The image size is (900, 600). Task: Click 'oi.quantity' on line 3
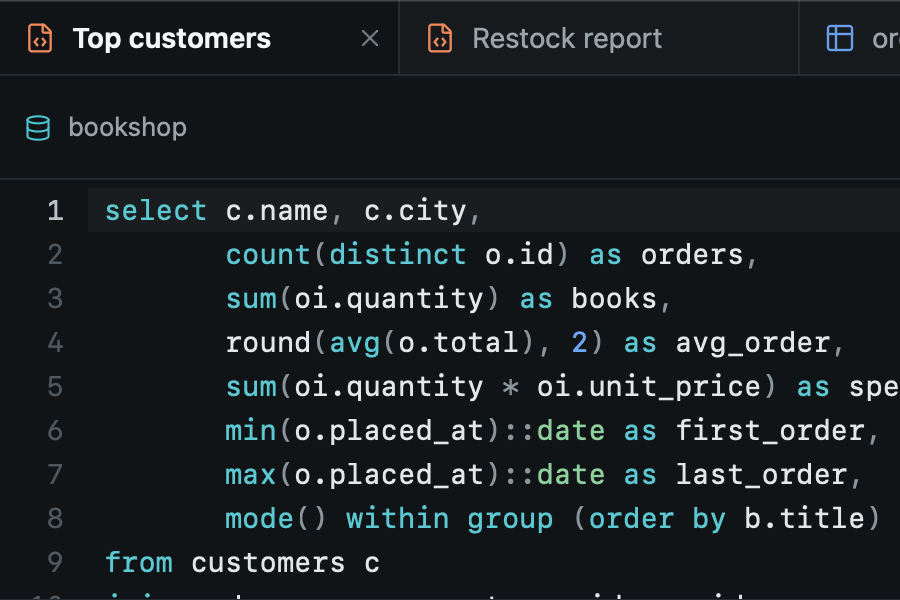coord(389,299)
